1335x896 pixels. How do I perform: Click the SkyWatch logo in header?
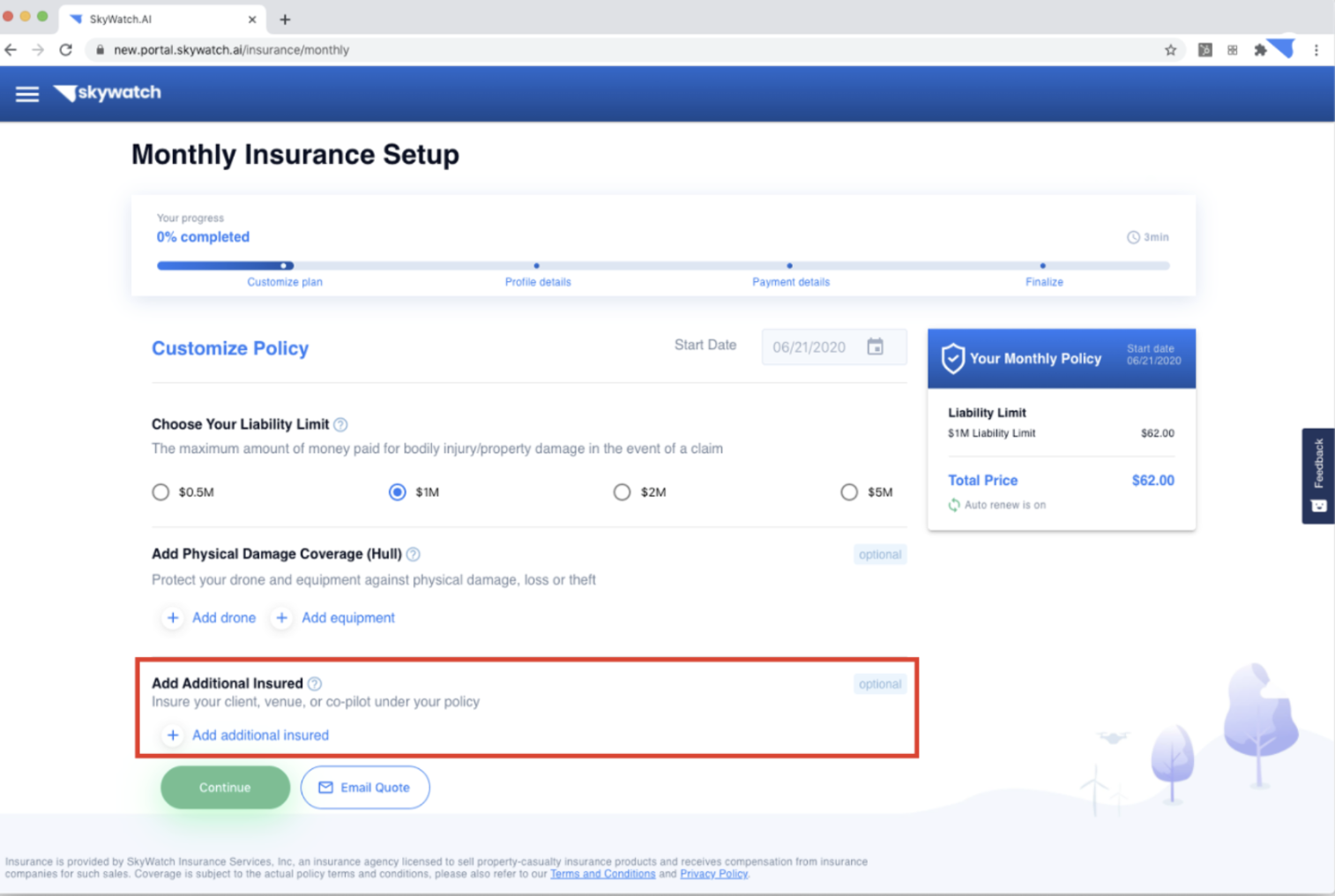click(108, 93)
